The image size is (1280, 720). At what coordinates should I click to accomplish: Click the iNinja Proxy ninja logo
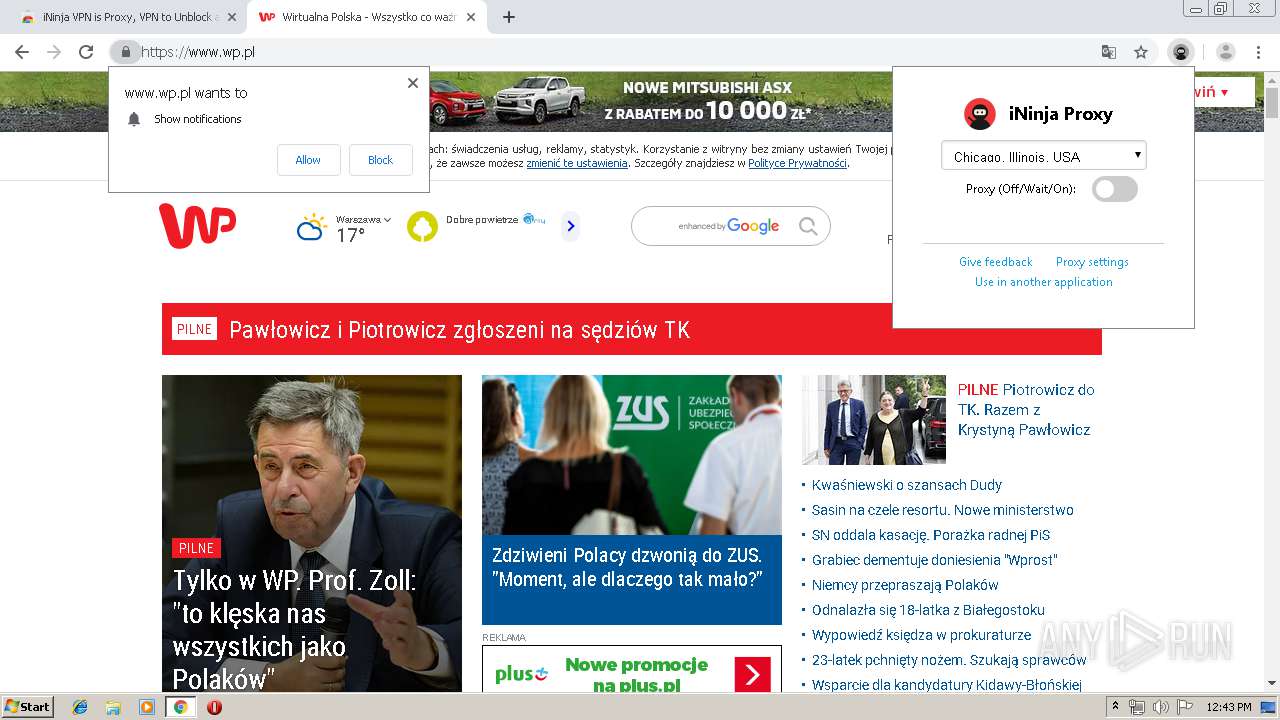tap(980, 114)
